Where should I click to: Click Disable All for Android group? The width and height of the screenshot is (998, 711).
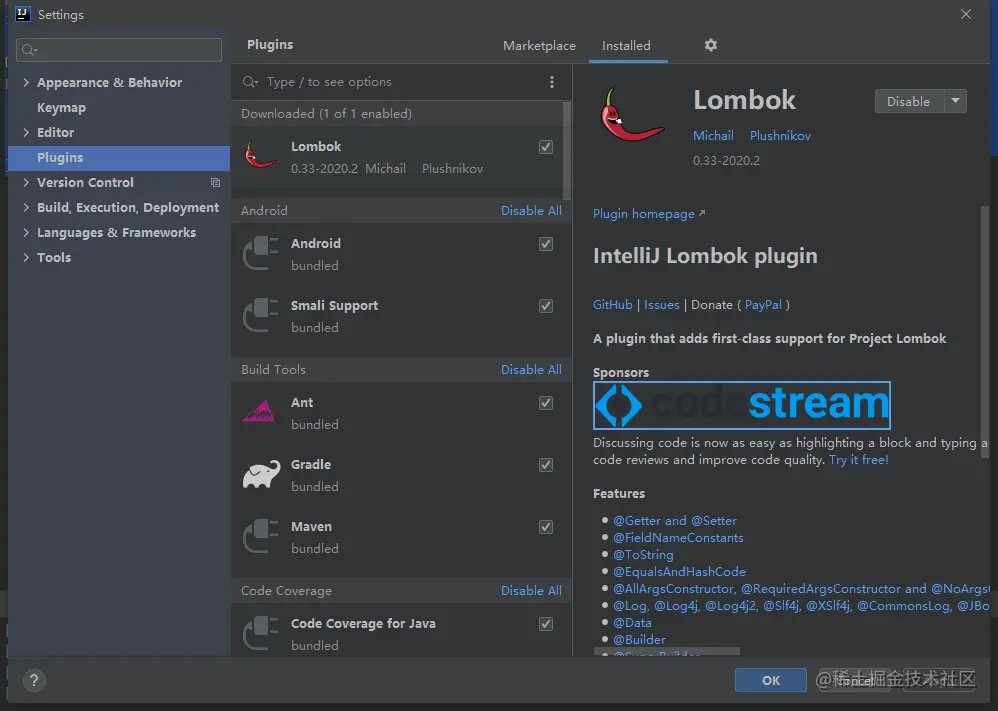coord(531,211)
